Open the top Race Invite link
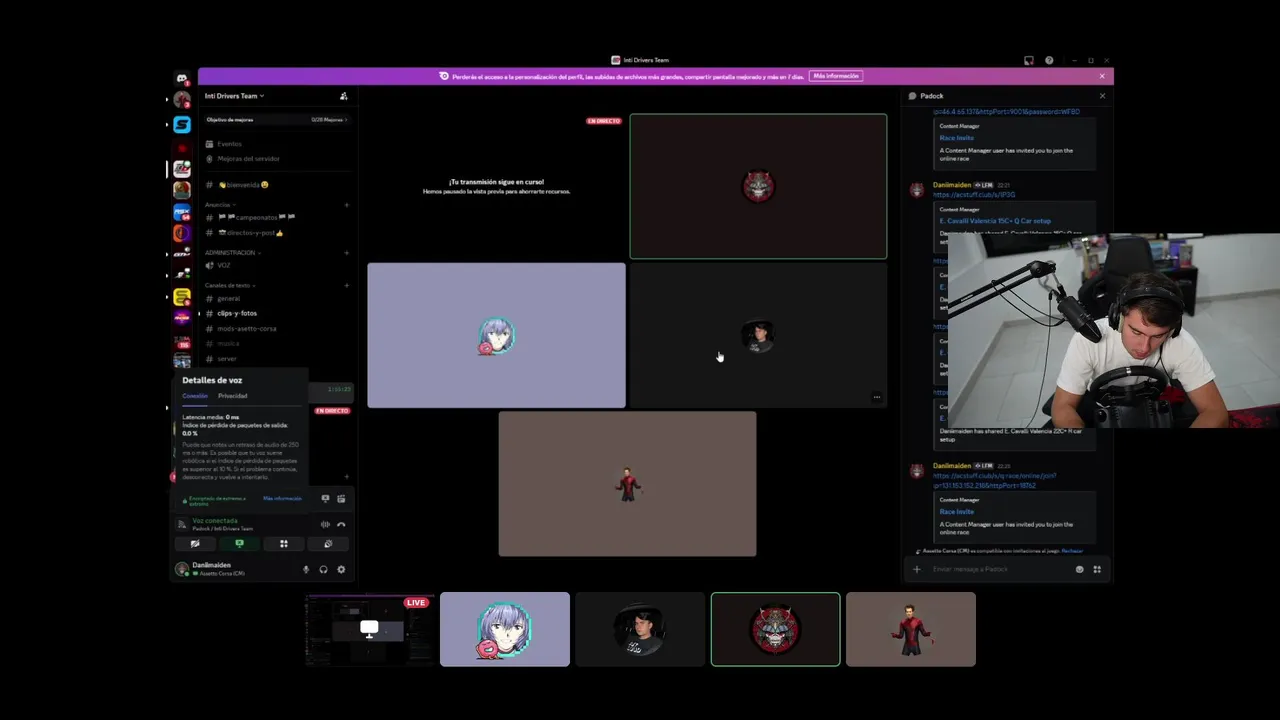This screenshot has height=720, width=1280. pos(956,138)
